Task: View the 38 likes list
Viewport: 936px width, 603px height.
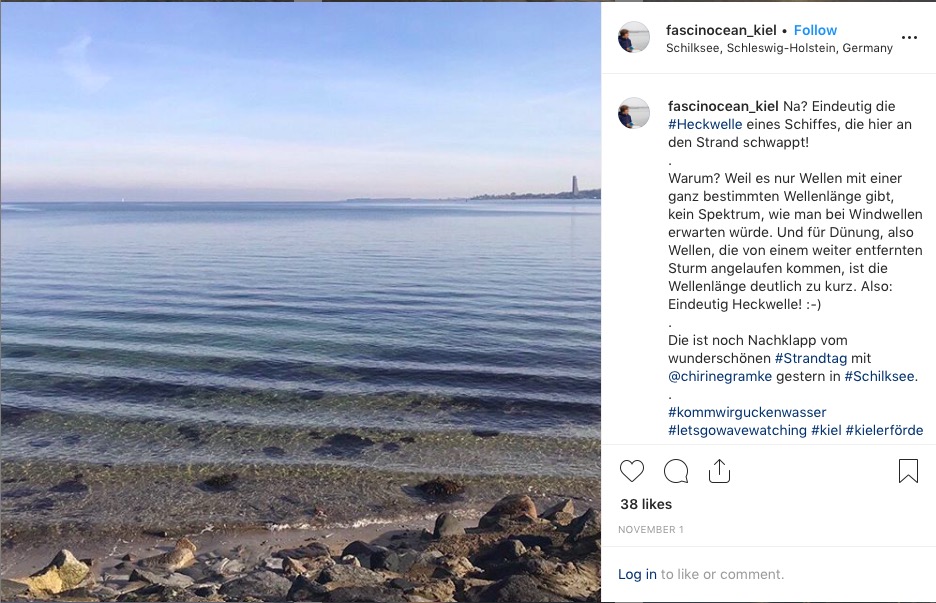Action: tap(646, 504)
